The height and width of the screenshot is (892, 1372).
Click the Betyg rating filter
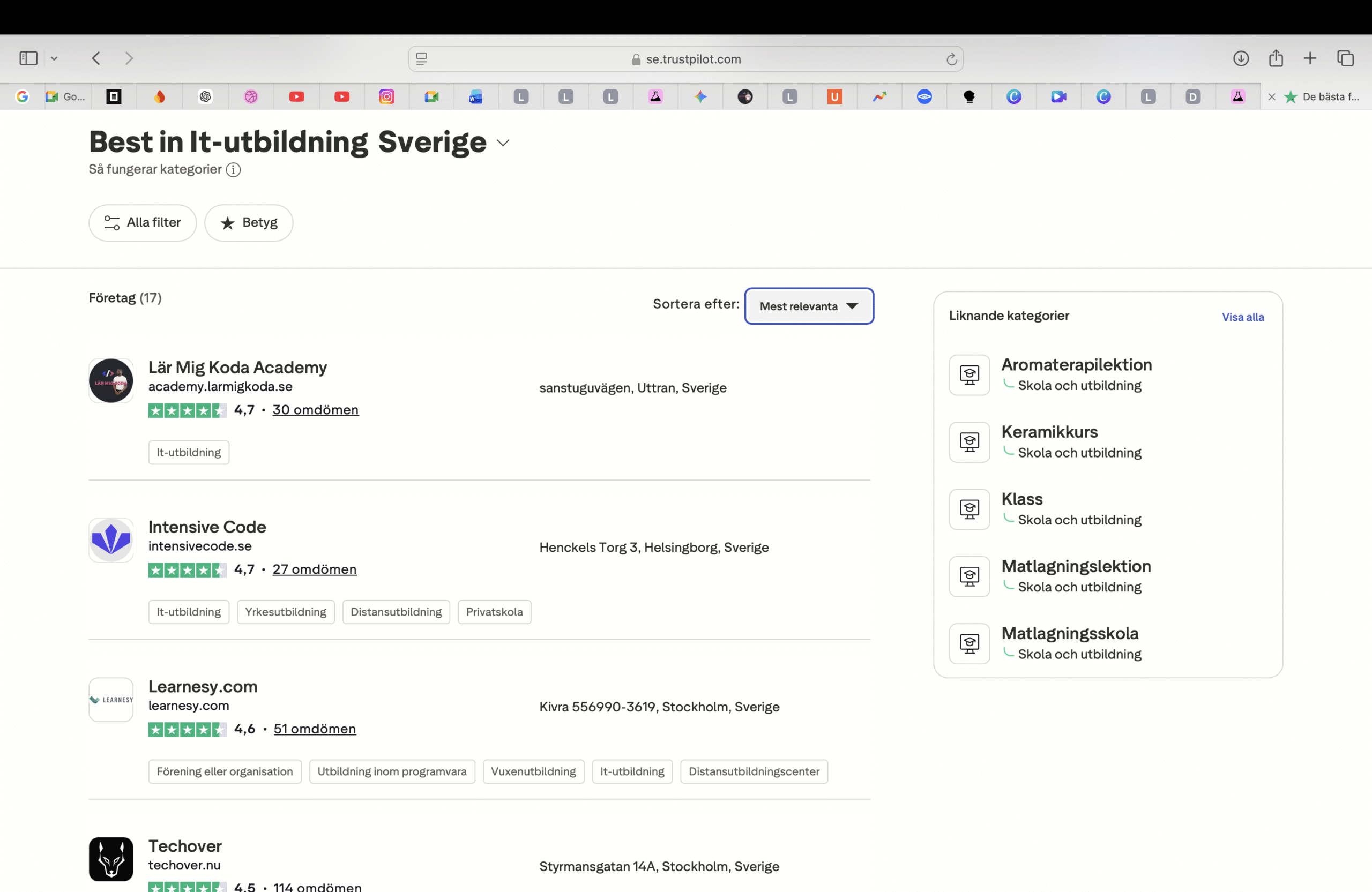pos(249,222)
